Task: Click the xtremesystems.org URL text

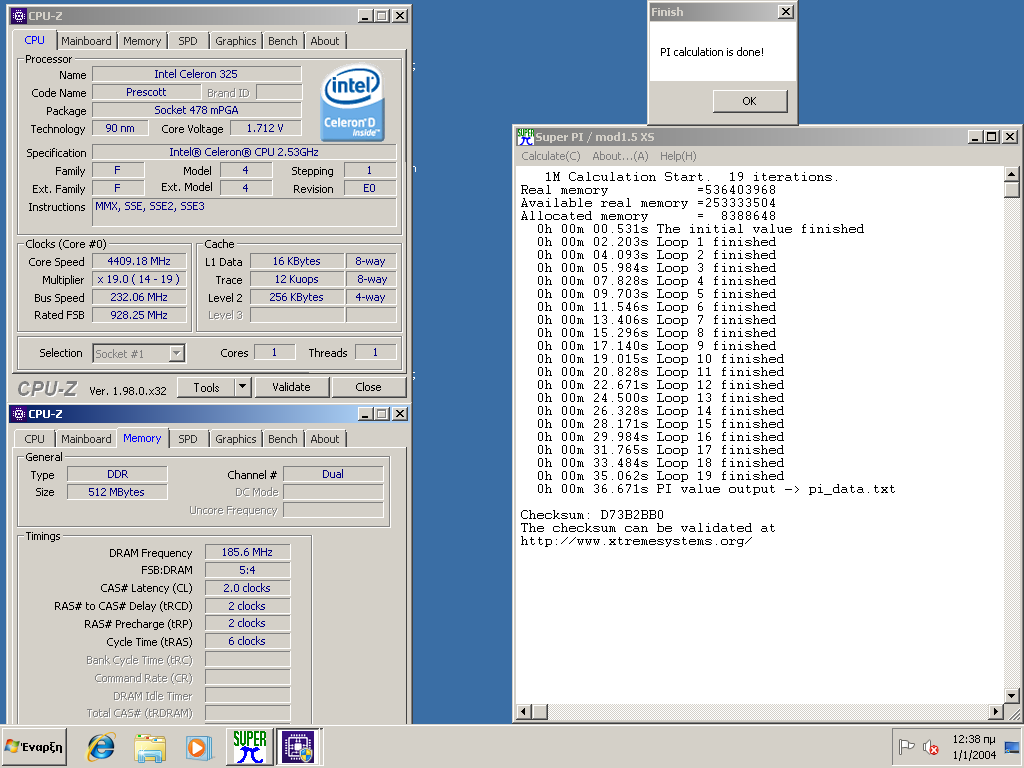Action: click(636, 541)
